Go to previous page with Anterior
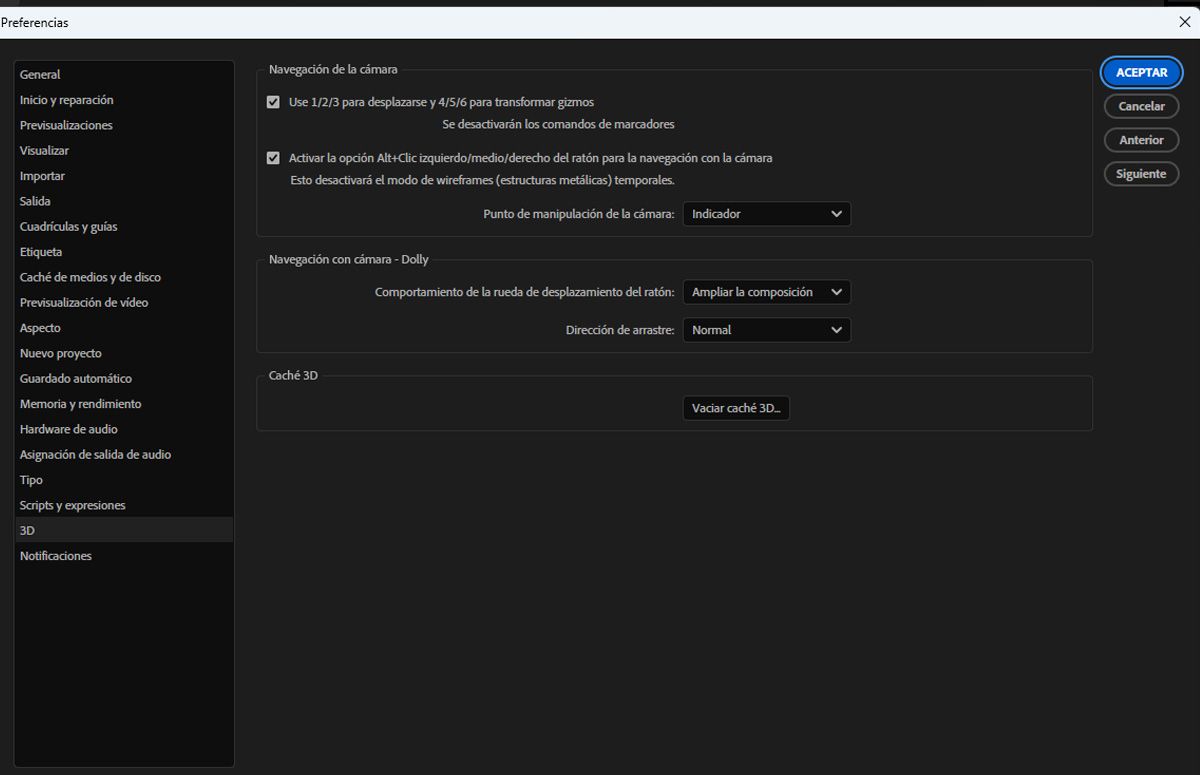The image size is (1200, 775). point(1141,140)
